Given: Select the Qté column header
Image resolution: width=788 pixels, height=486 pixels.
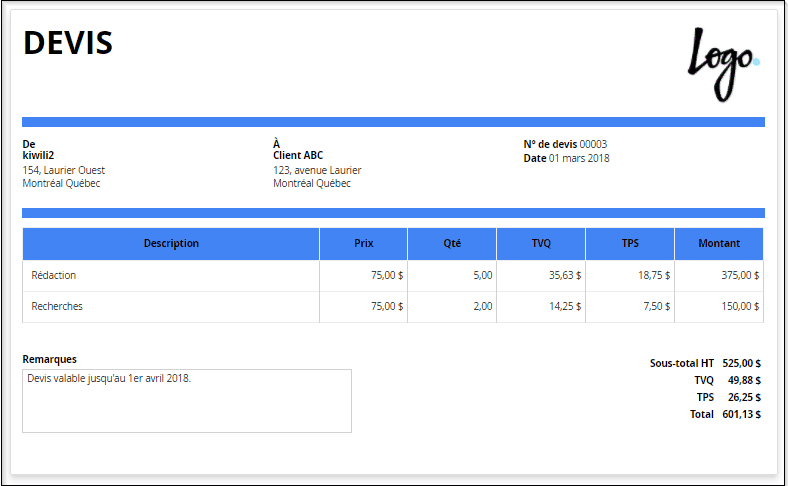Looking at the screenshot, I should click(x=452, y=243).
